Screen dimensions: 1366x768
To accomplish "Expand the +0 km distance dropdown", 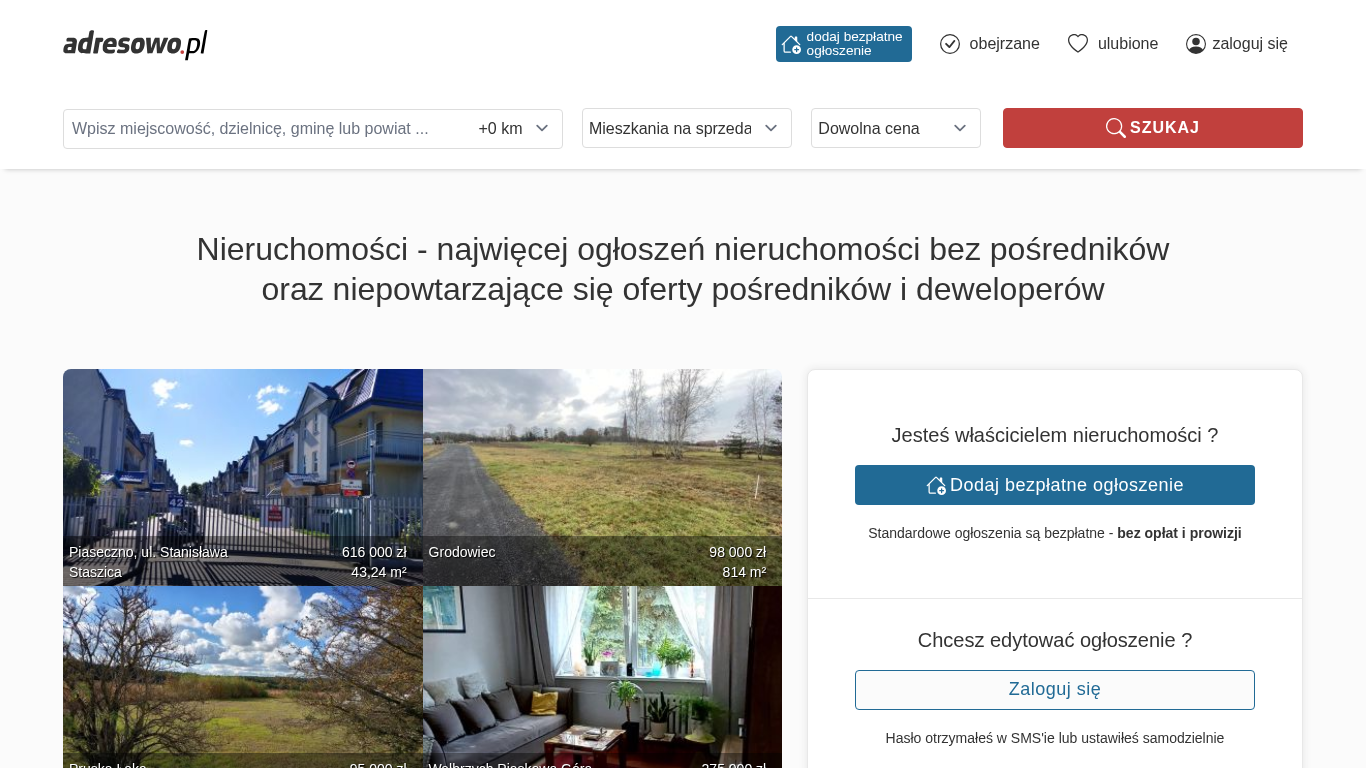I will click(514, 128).
